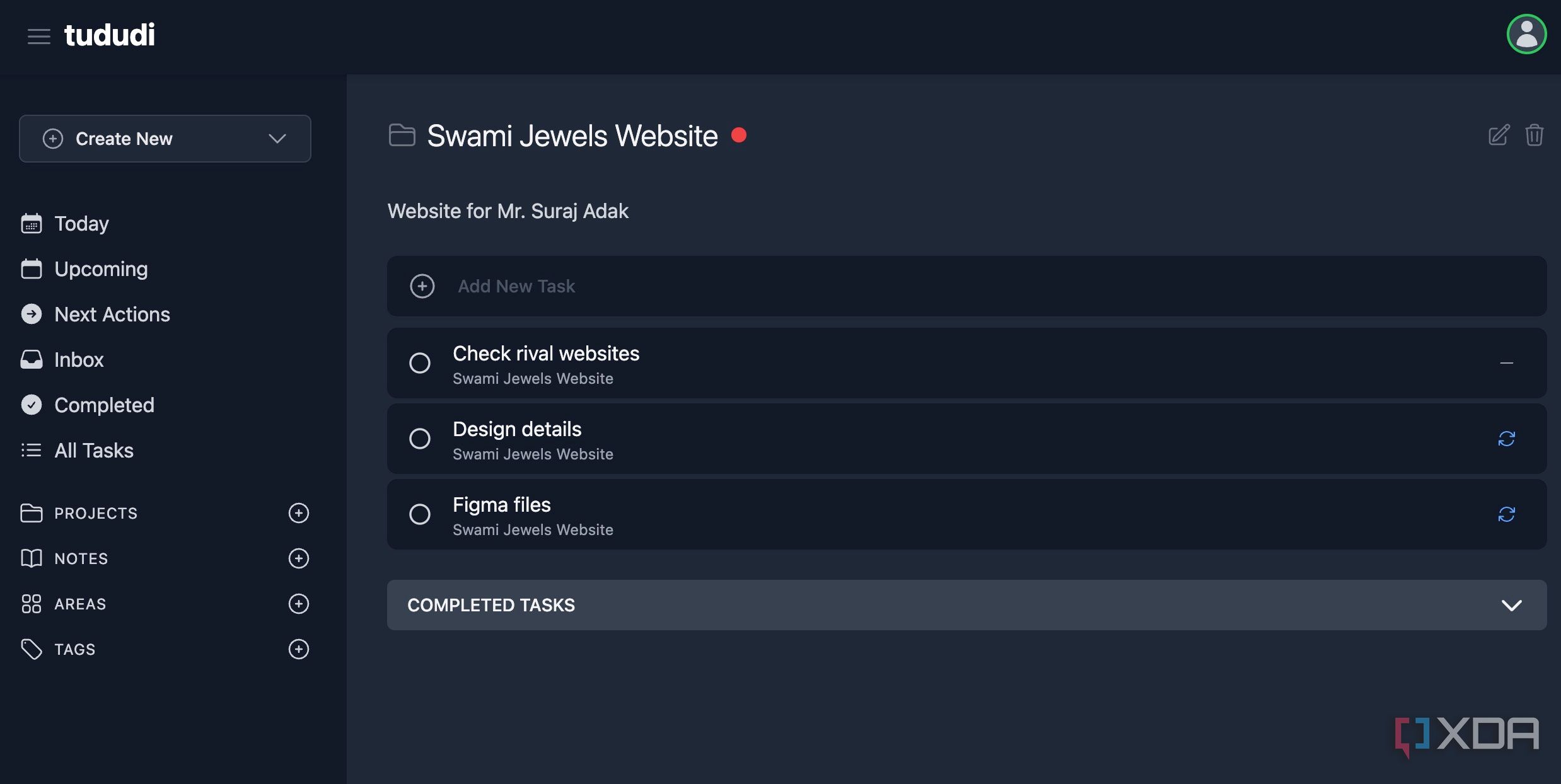Add a new note with plus icon
The image size is (1561, 784).
pos(299,558)
